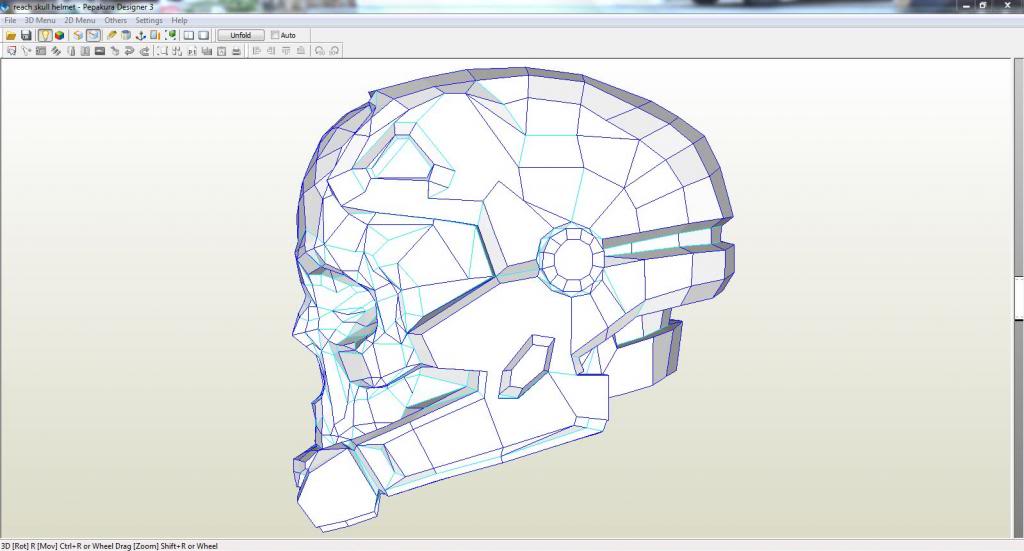Click the Save floppy disk icon
The height and width of the screenshot is (551, 1024).
coord(26,35)
